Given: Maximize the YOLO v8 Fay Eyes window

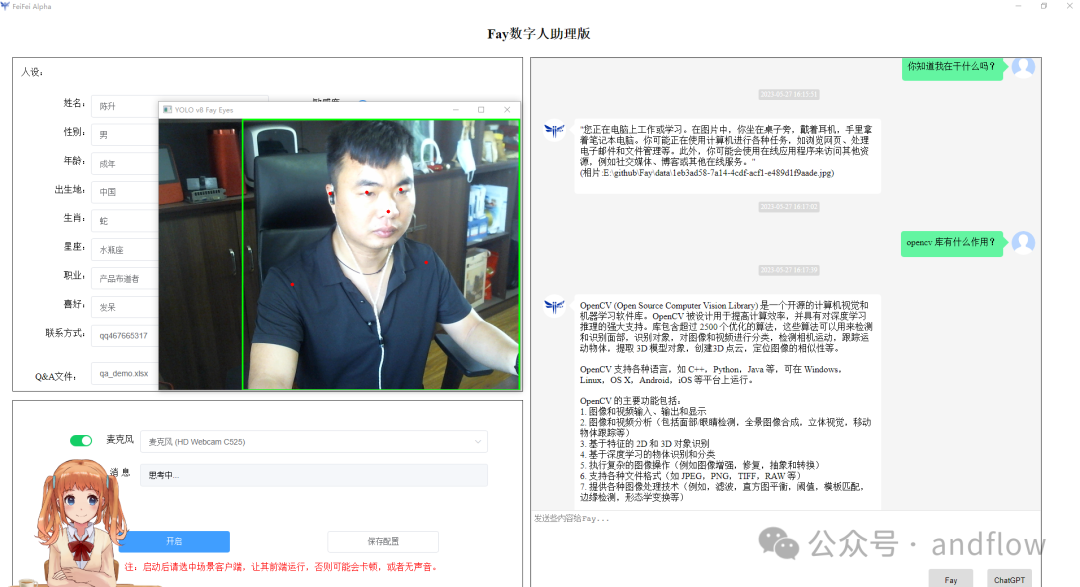Looking at the screenshot, I should (481, 110).
